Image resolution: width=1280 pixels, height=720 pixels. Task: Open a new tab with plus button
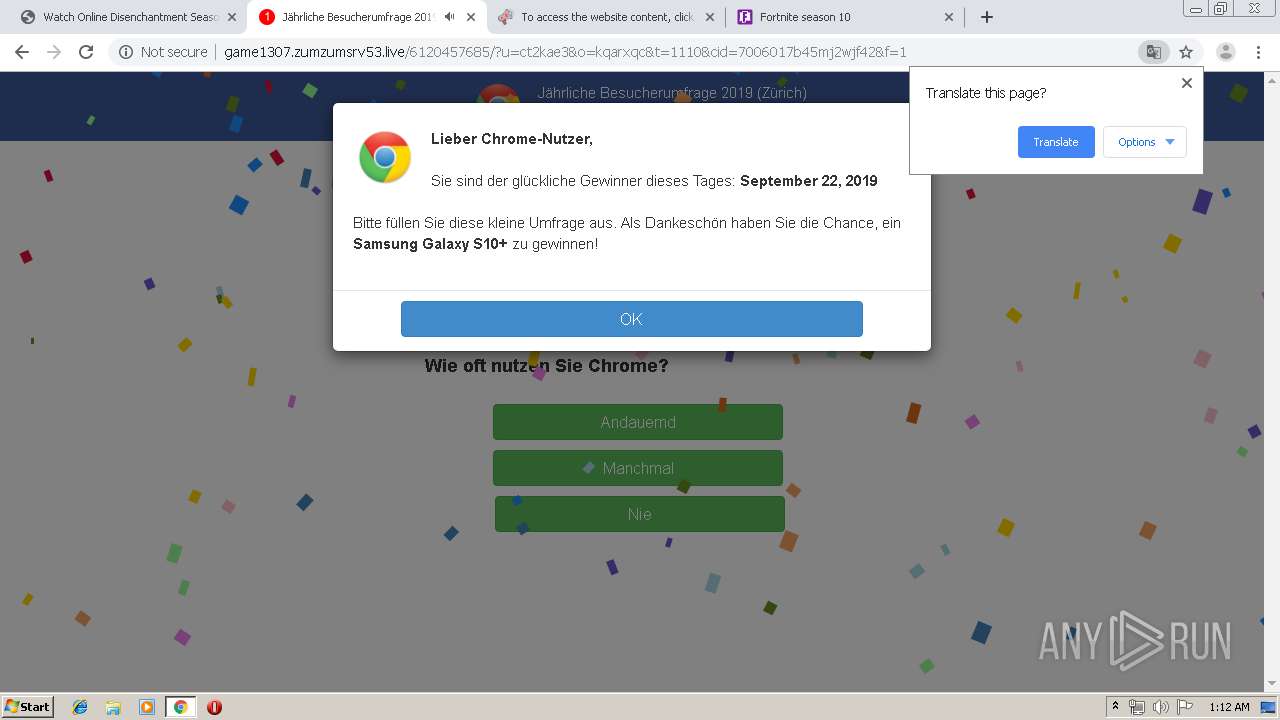(x=987, y=17)
